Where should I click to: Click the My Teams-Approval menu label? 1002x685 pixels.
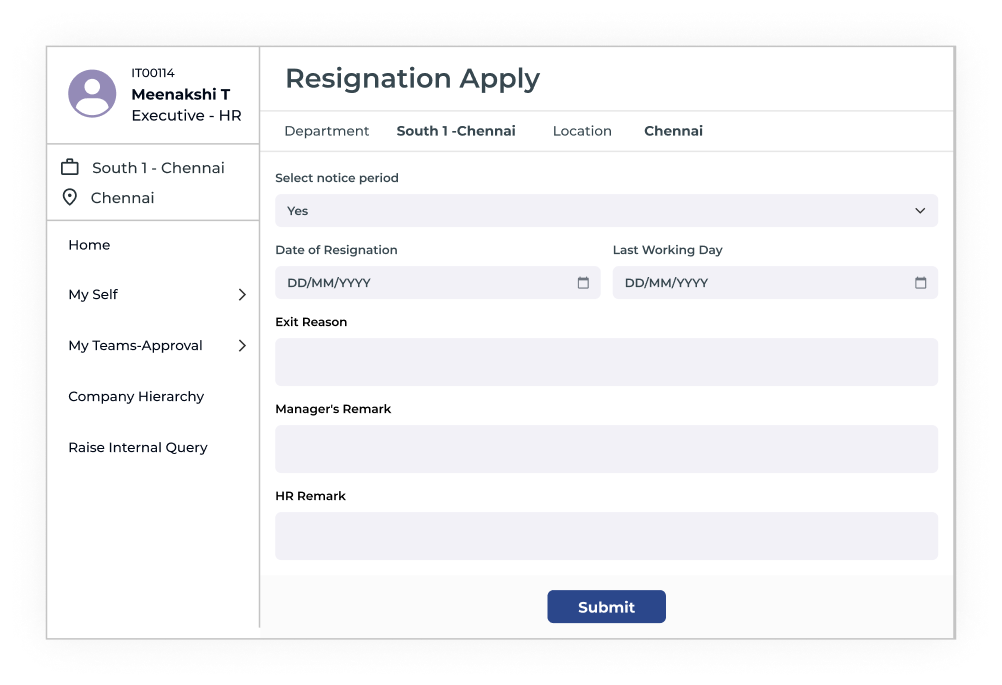coord(135,346)
